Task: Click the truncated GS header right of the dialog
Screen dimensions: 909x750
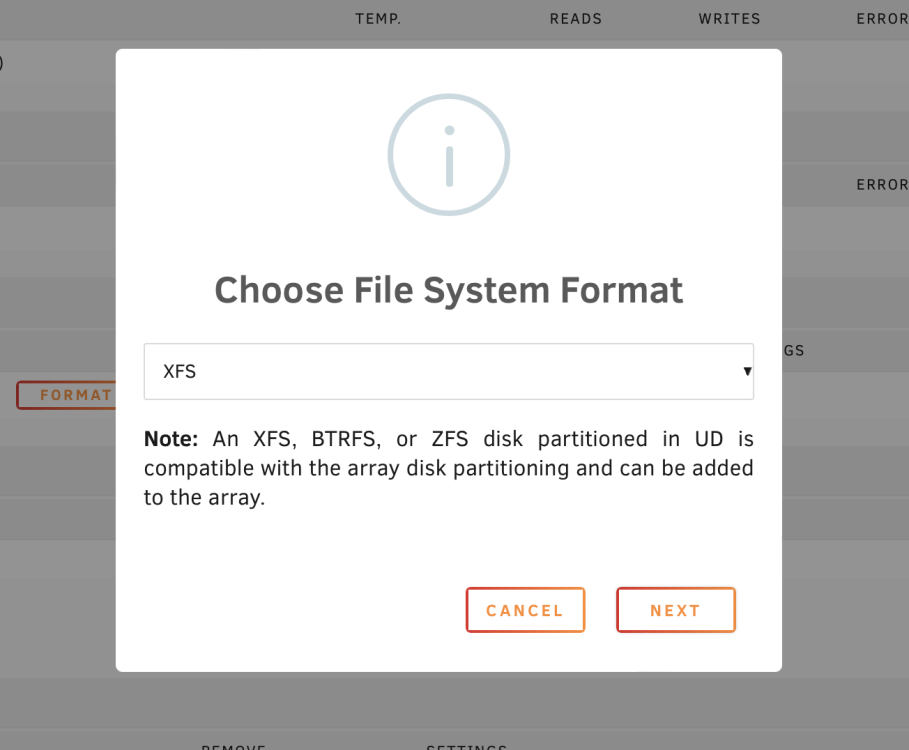Action: (x=794, y=351)
